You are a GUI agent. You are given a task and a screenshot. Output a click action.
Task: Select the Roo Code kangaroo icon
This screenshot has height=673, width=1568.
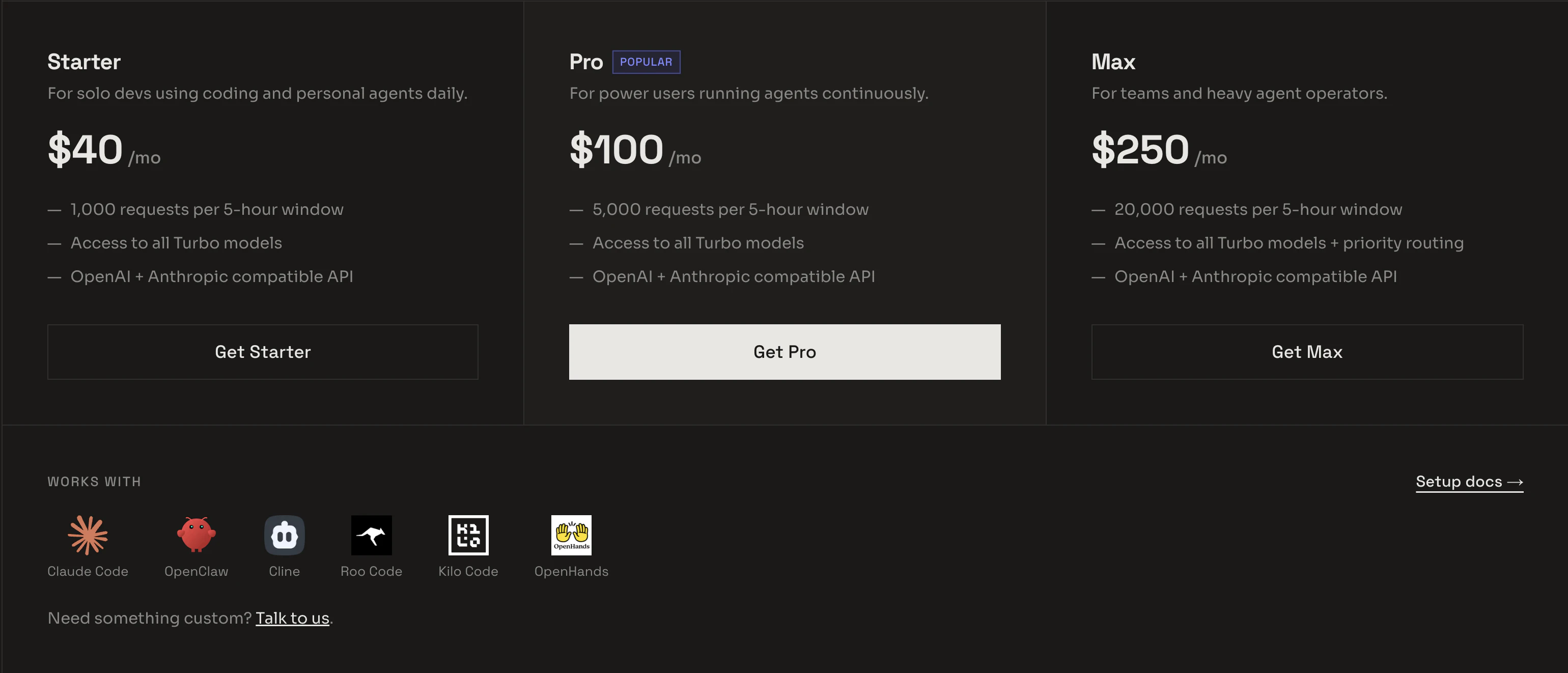[x=371, y=536]
